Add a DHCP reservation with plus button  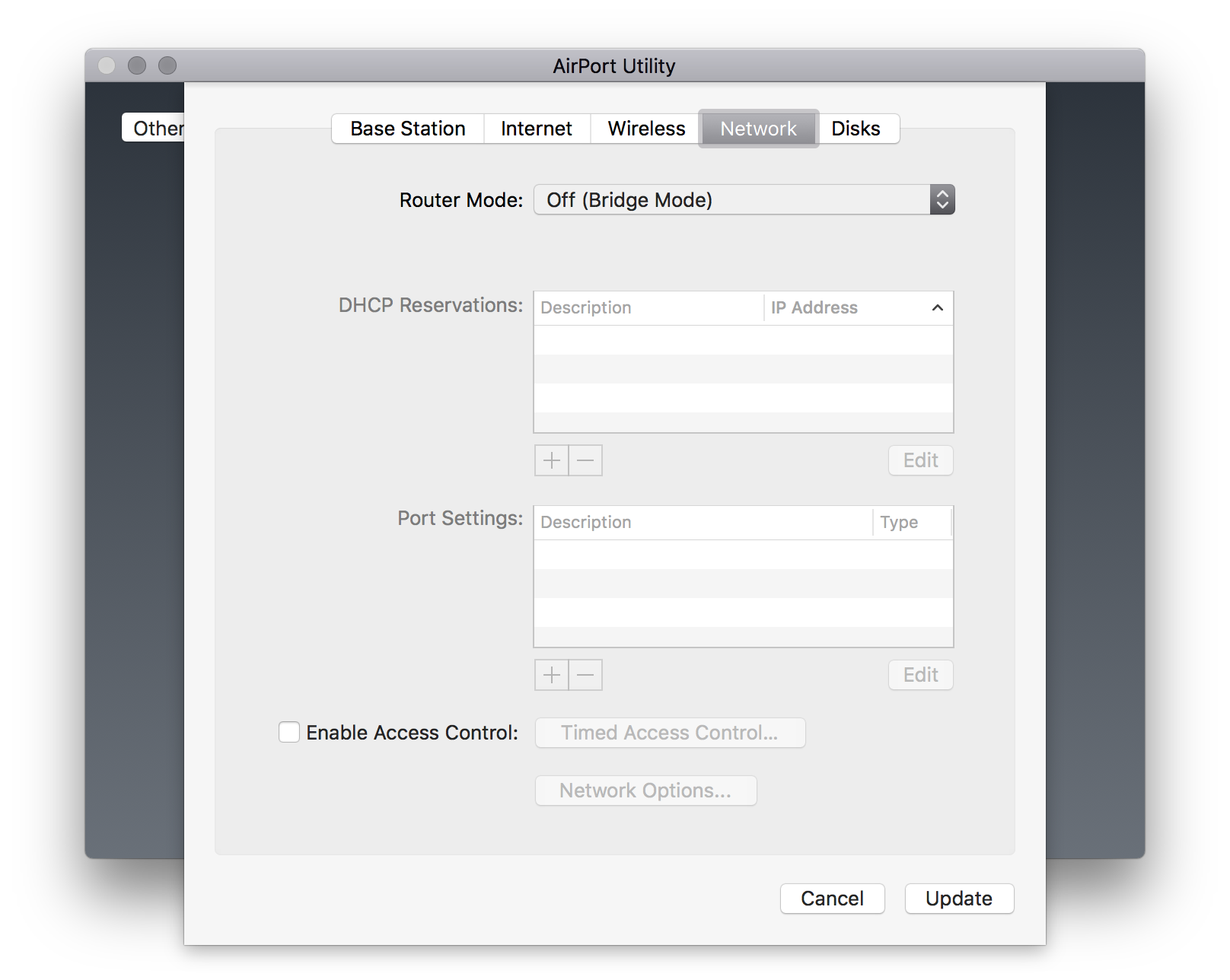coord(552,460)
